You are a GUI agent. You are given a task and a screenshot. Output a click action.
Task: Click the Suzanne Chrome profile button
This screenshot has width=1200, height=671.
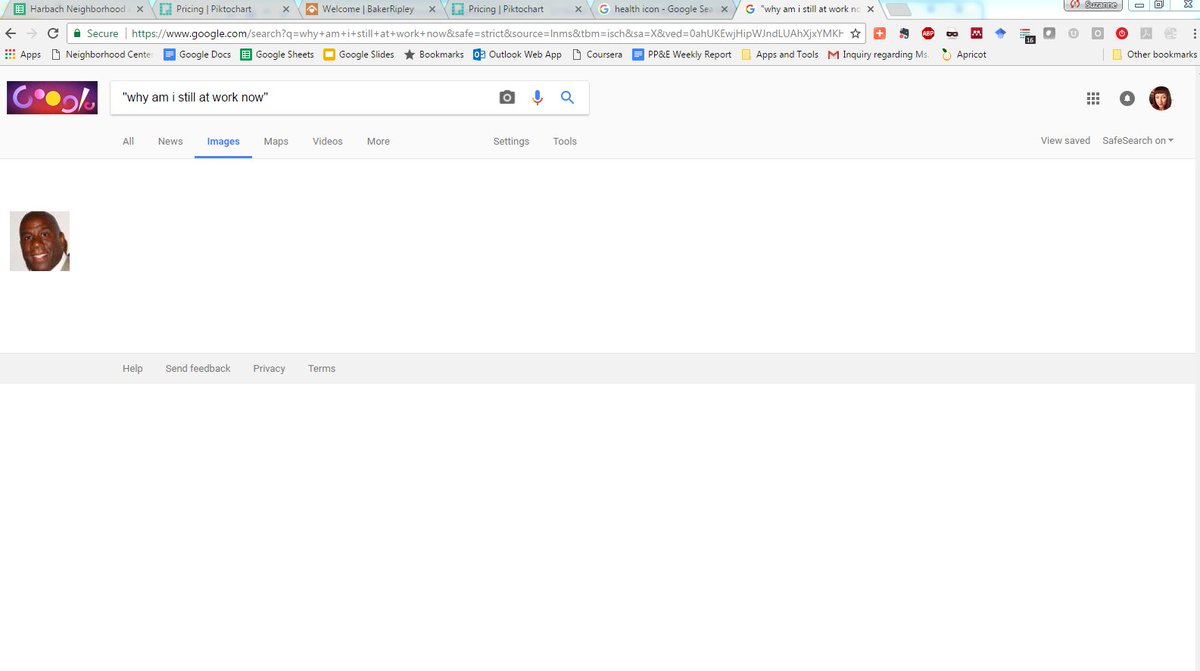[x=1093, y=5]
